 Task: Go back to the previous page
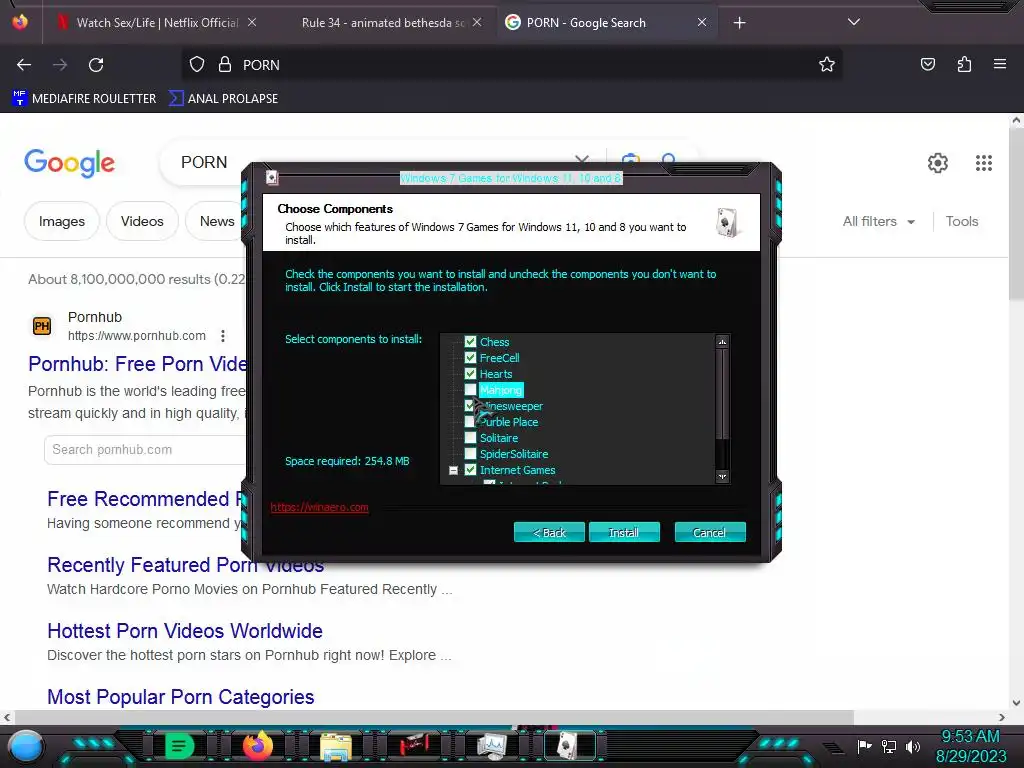24,65
